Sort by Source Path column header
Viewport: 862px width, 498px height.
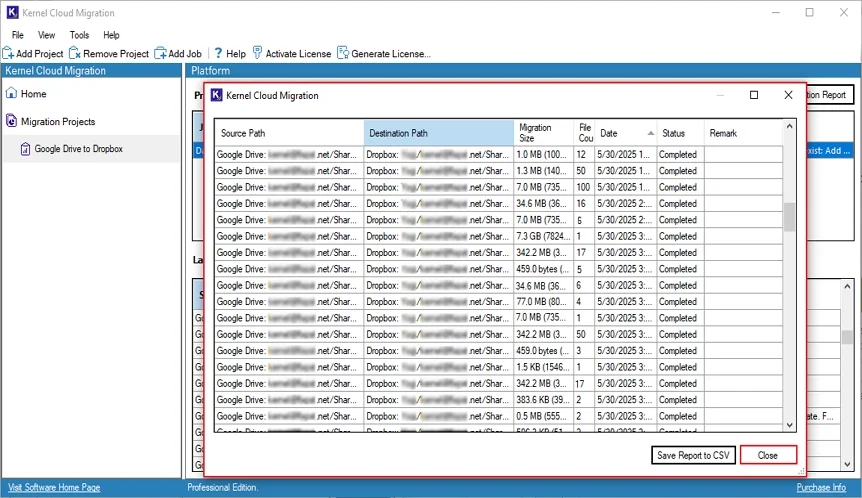click(x=289, y=133)
